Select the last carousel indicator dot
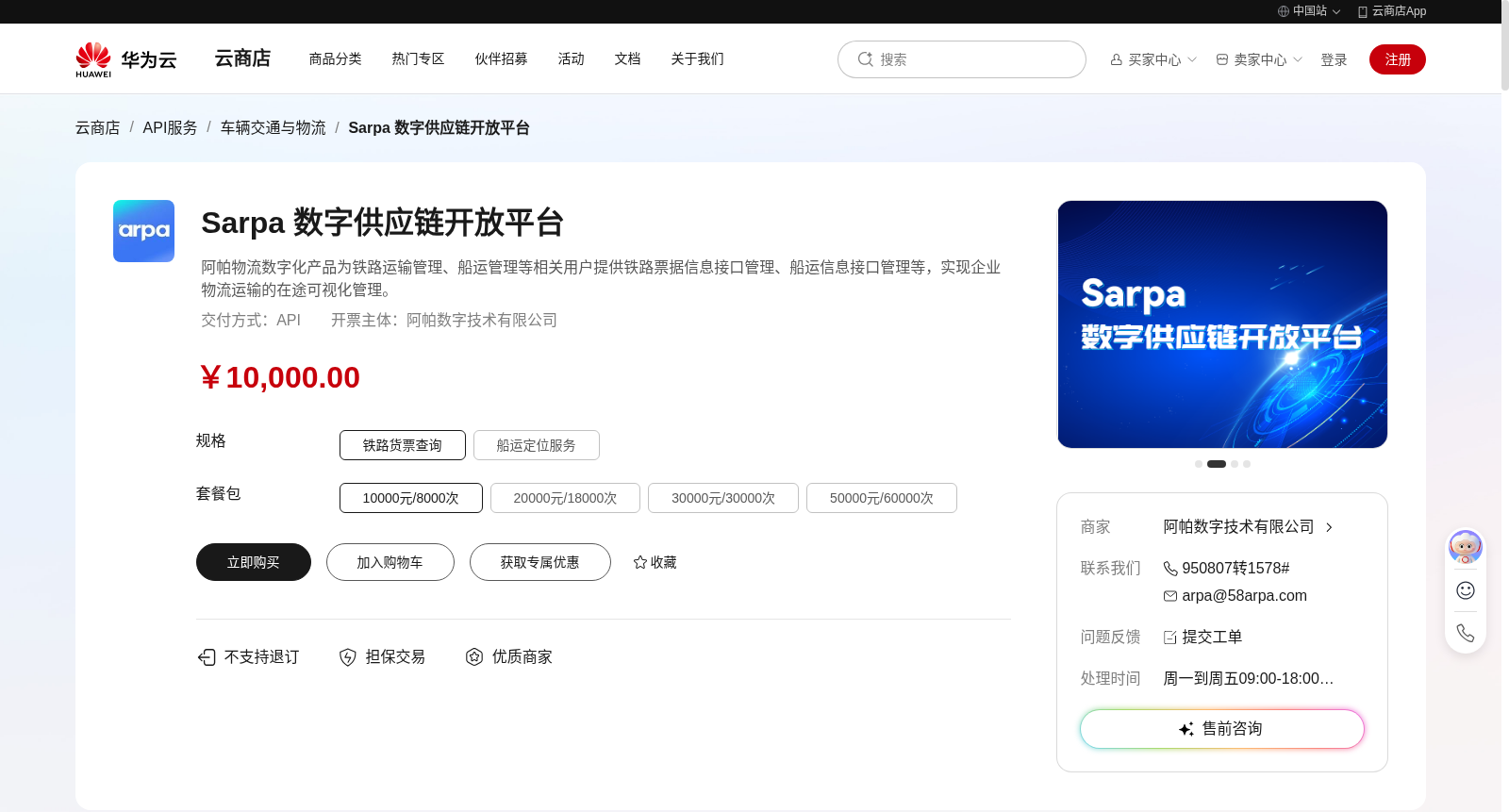The height and width of the screenshot is (812, 1509). pos(1247,464)
